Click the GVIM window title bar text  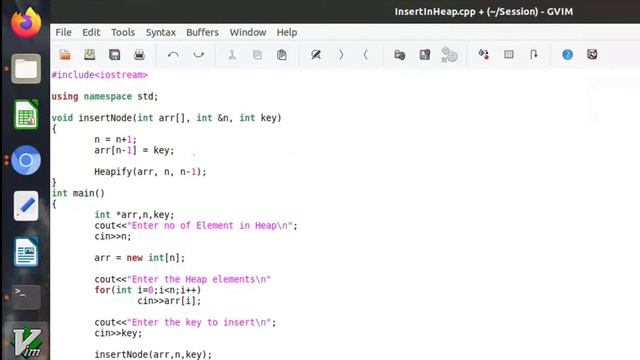[x=484, y=11]
